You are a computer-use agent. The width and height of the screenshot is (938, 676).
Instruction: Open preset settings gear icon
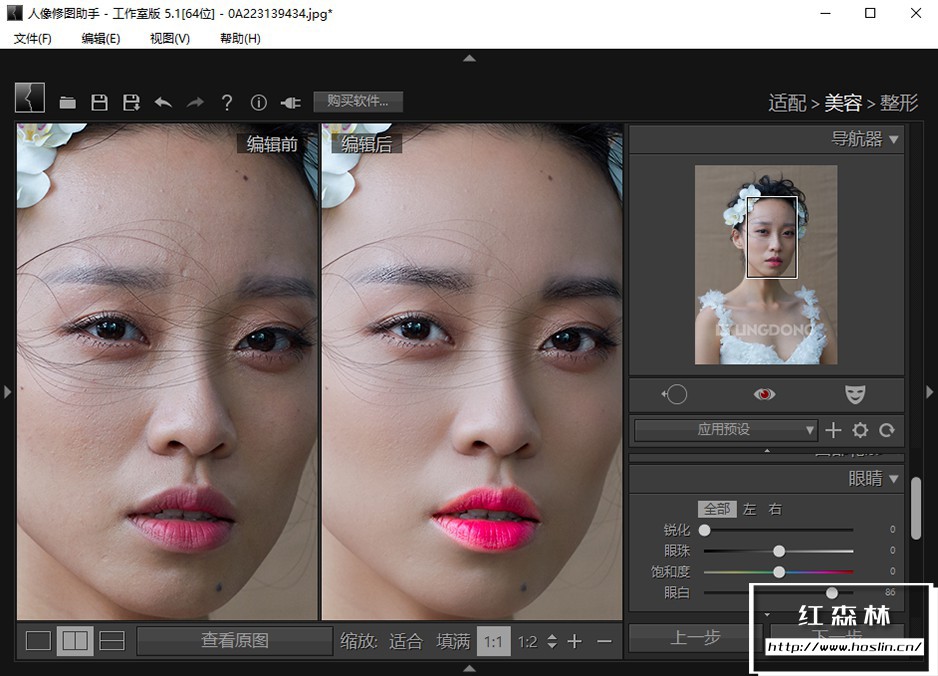click(860, 430)
